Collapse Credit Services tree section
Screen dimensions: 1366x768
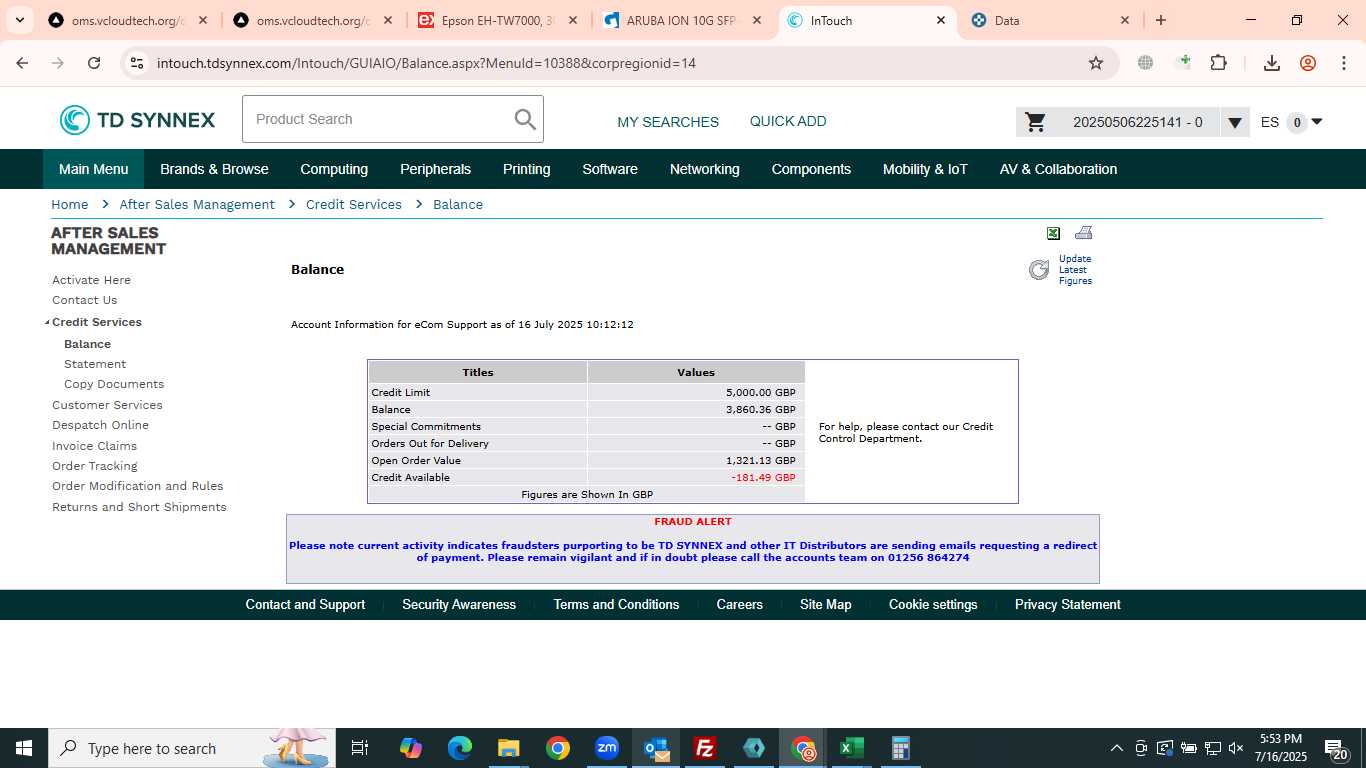pos(47,322)
